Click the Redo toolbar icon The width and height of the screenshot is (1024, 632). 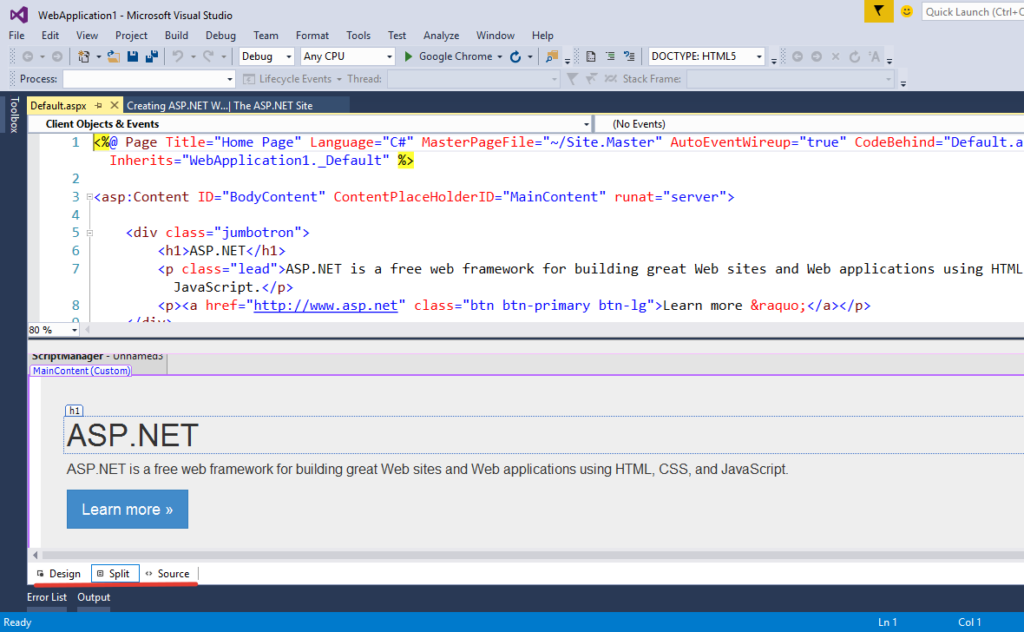click(x=209, y=56)
